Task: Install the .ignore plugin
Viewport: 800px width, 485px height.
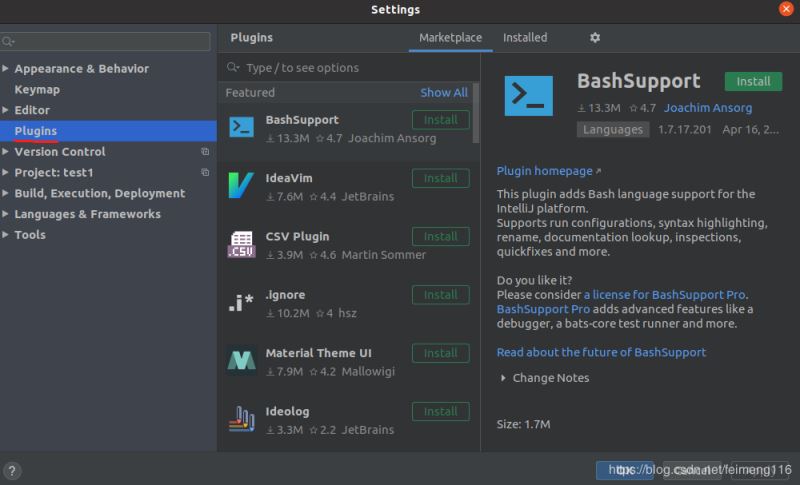Action: (440, 295)
